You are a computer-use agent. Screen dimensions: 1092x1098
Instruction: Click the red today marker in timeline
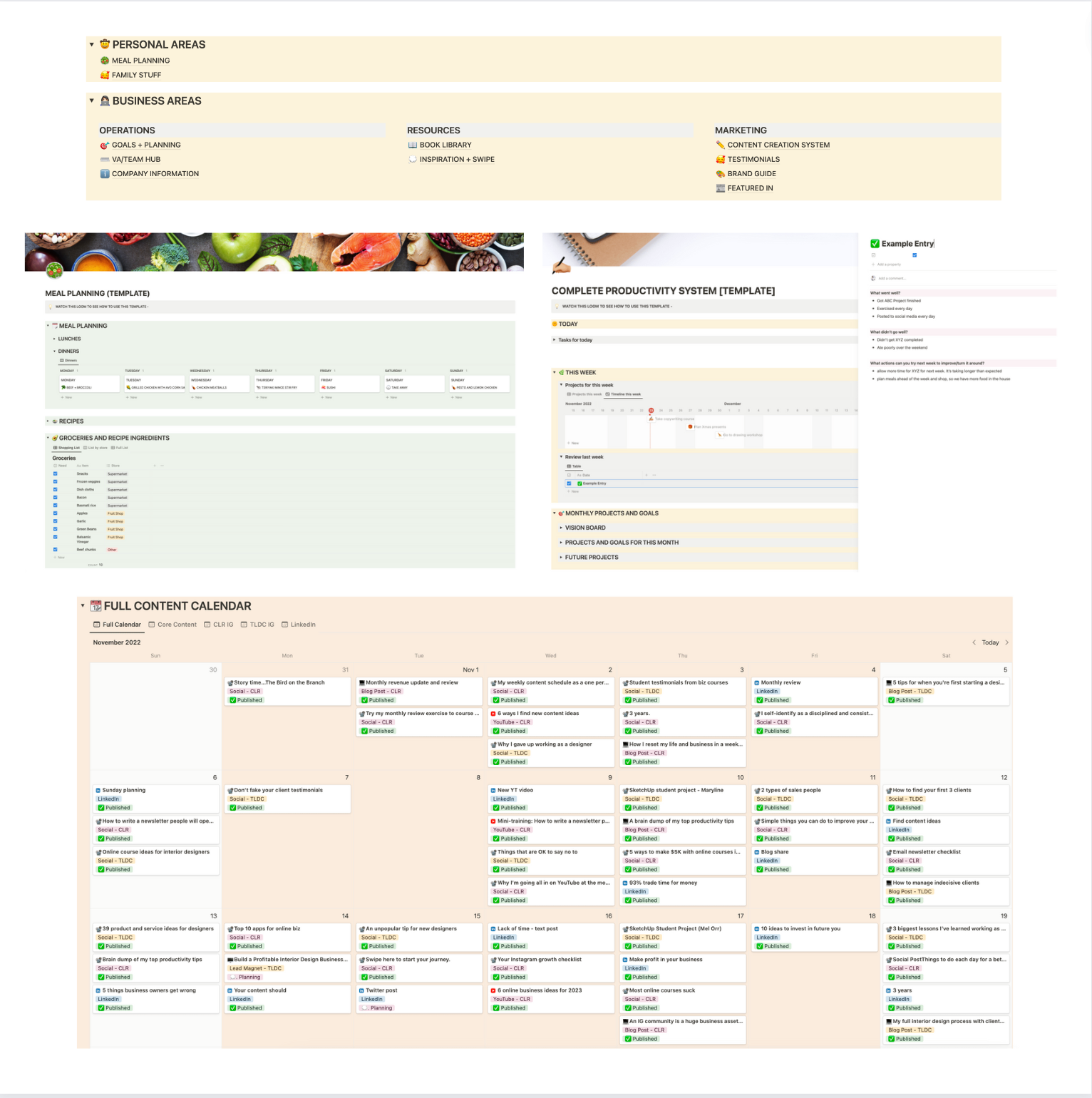(x=651, y=411)
